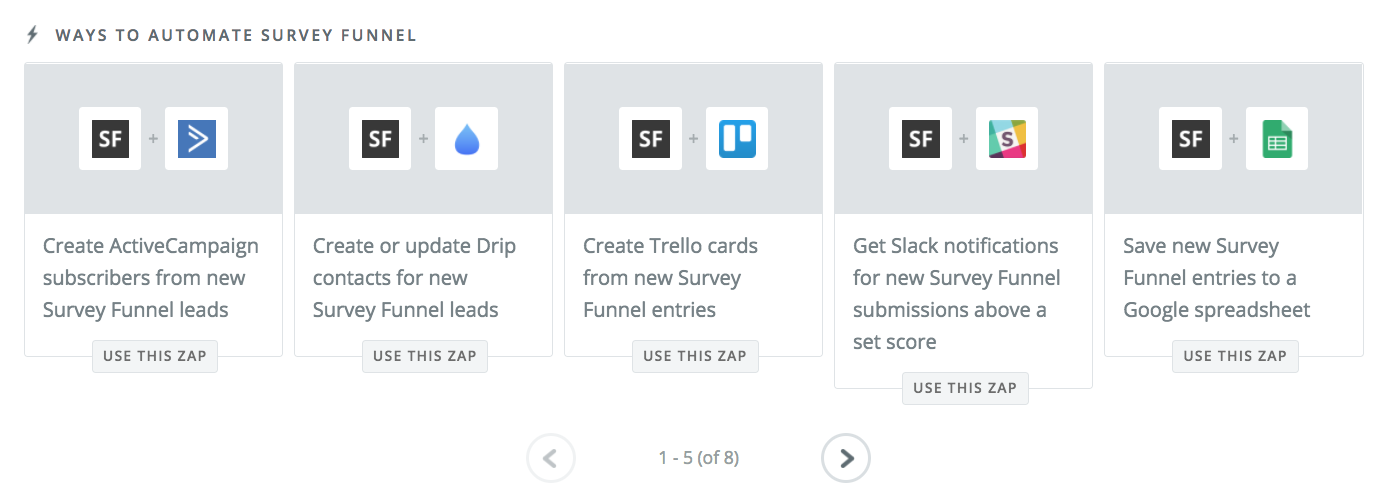This screenshot has width=1397, height=503.
Task: Click the Slack app icon
Action: click(1007, 138)
